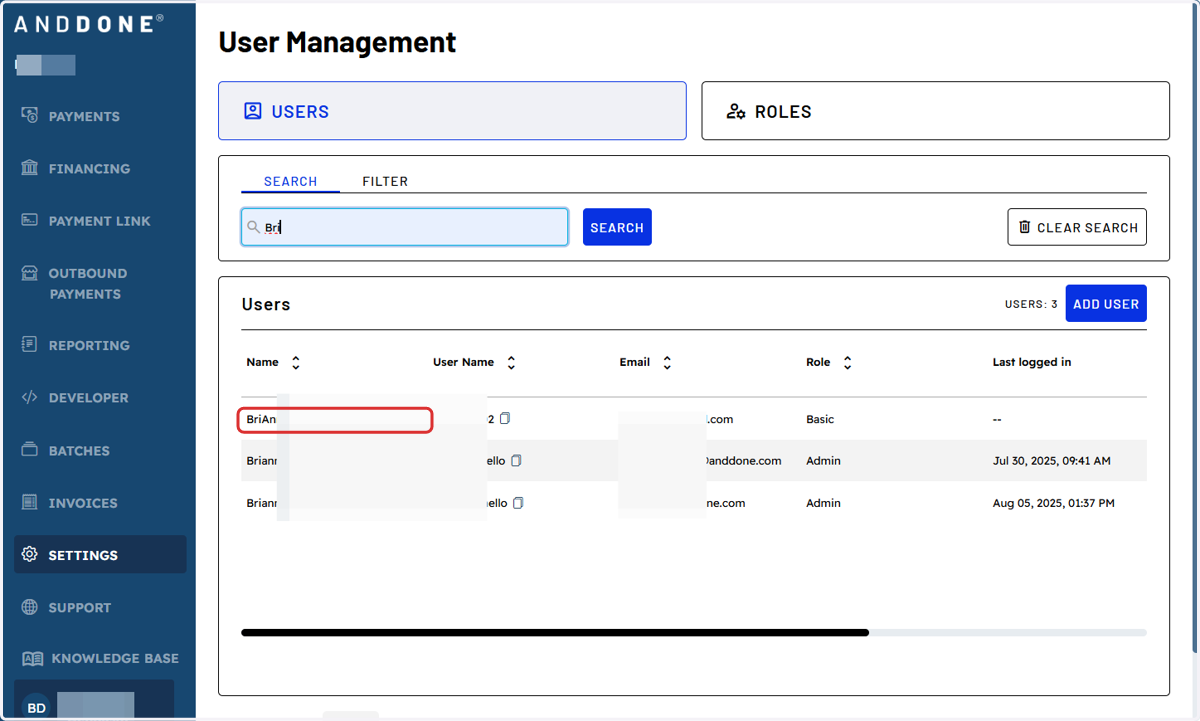
Task: Click the BD user avatar
Action: [x=36, y=707]
